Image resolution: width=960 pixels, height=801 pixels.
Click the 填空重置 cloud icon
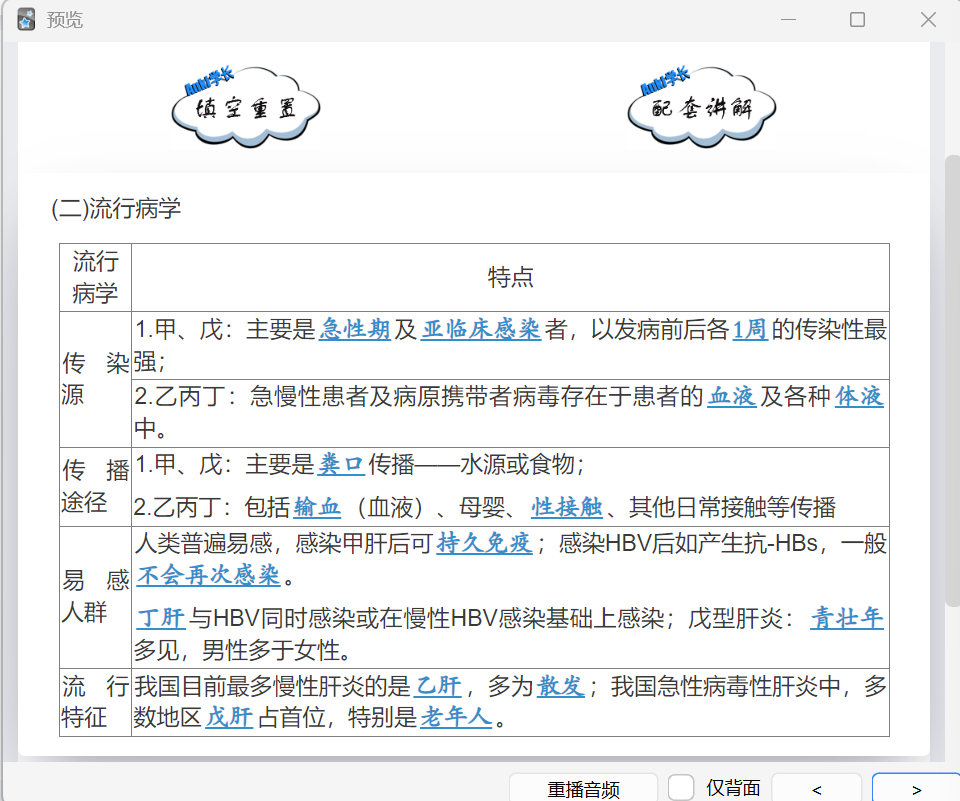pyautogui.click(x=246, y=107)
